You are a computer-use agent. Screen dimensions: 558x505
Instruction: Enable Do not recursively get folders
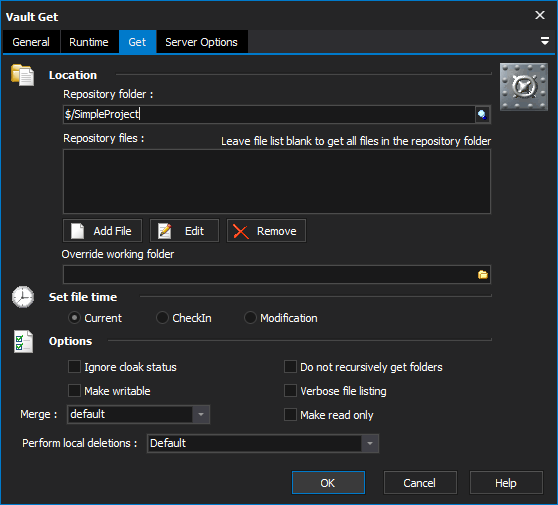point(290,367)
